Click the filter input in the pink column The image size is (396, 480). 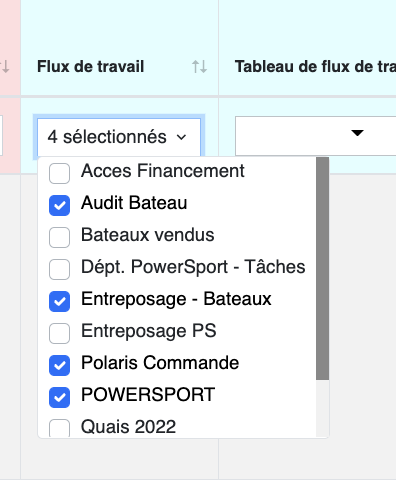click(1, 135)
